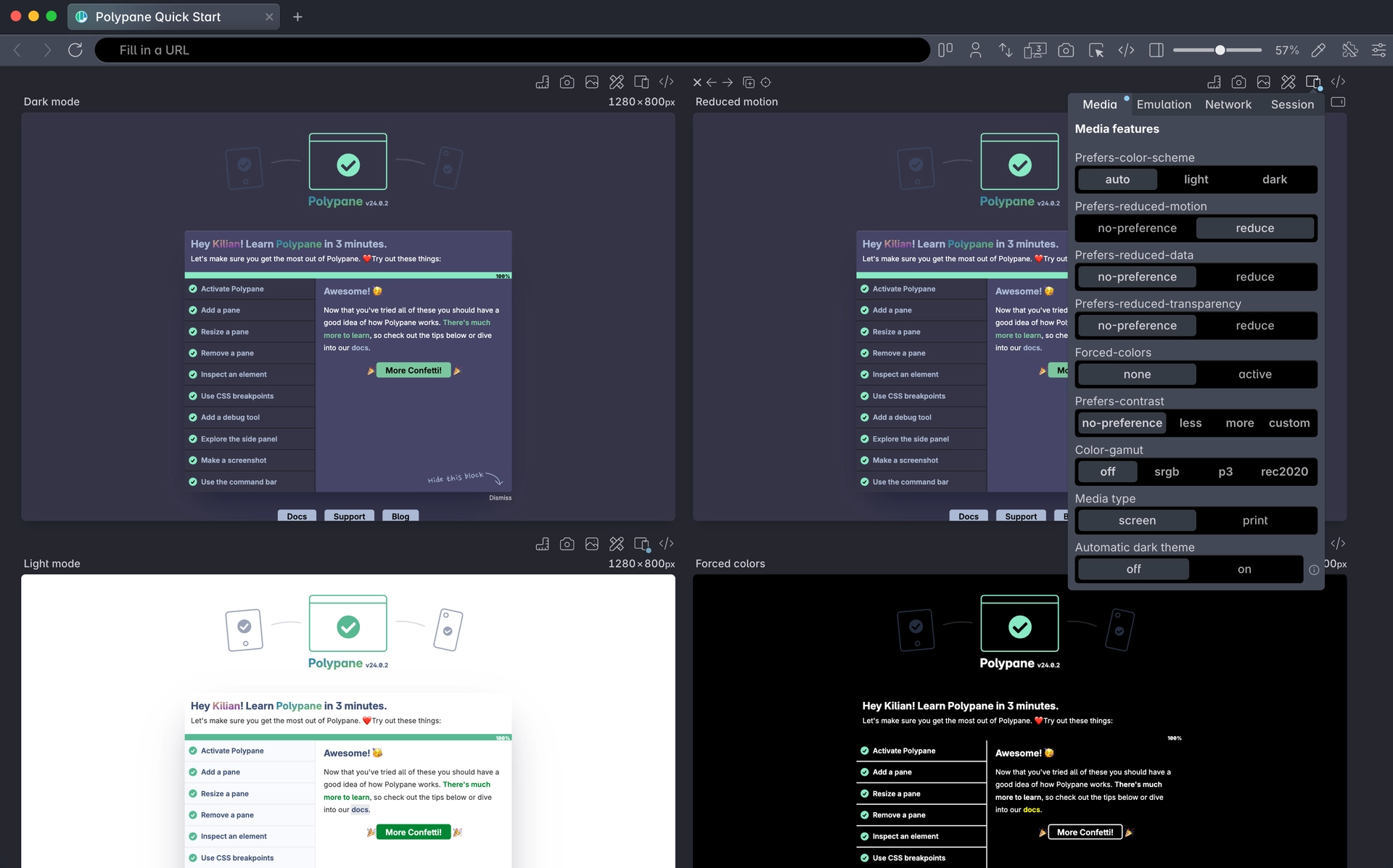Click the Support link in Dark mode pane

pos(349,516)
